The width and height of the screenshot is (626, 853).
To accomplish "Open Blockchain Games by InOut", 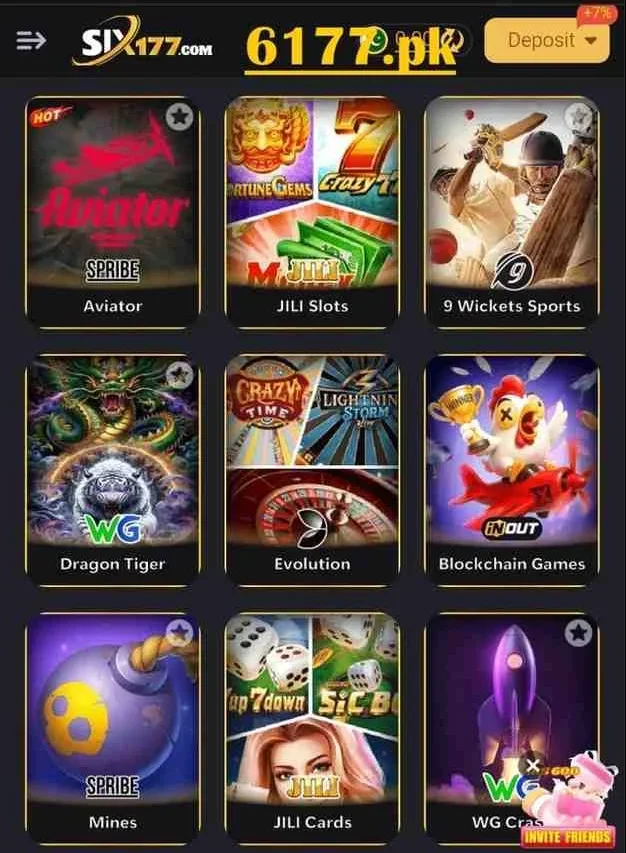I will coord(512,471).
